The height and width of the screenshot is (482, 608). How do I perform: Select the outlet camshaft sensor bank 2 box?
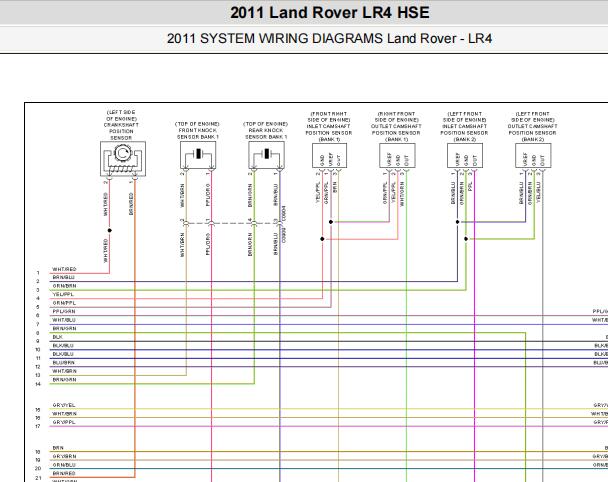point(533,155)
